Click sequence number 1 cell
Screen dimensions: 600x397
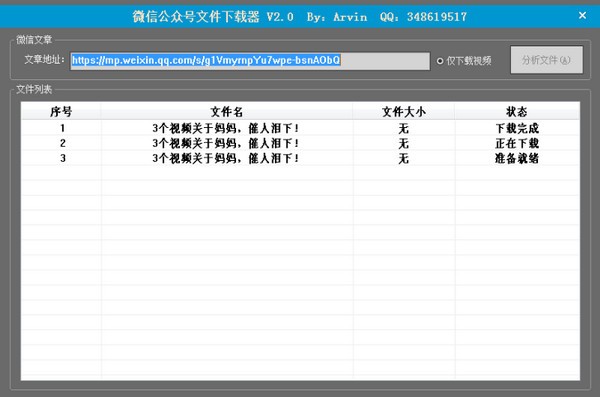62,128
